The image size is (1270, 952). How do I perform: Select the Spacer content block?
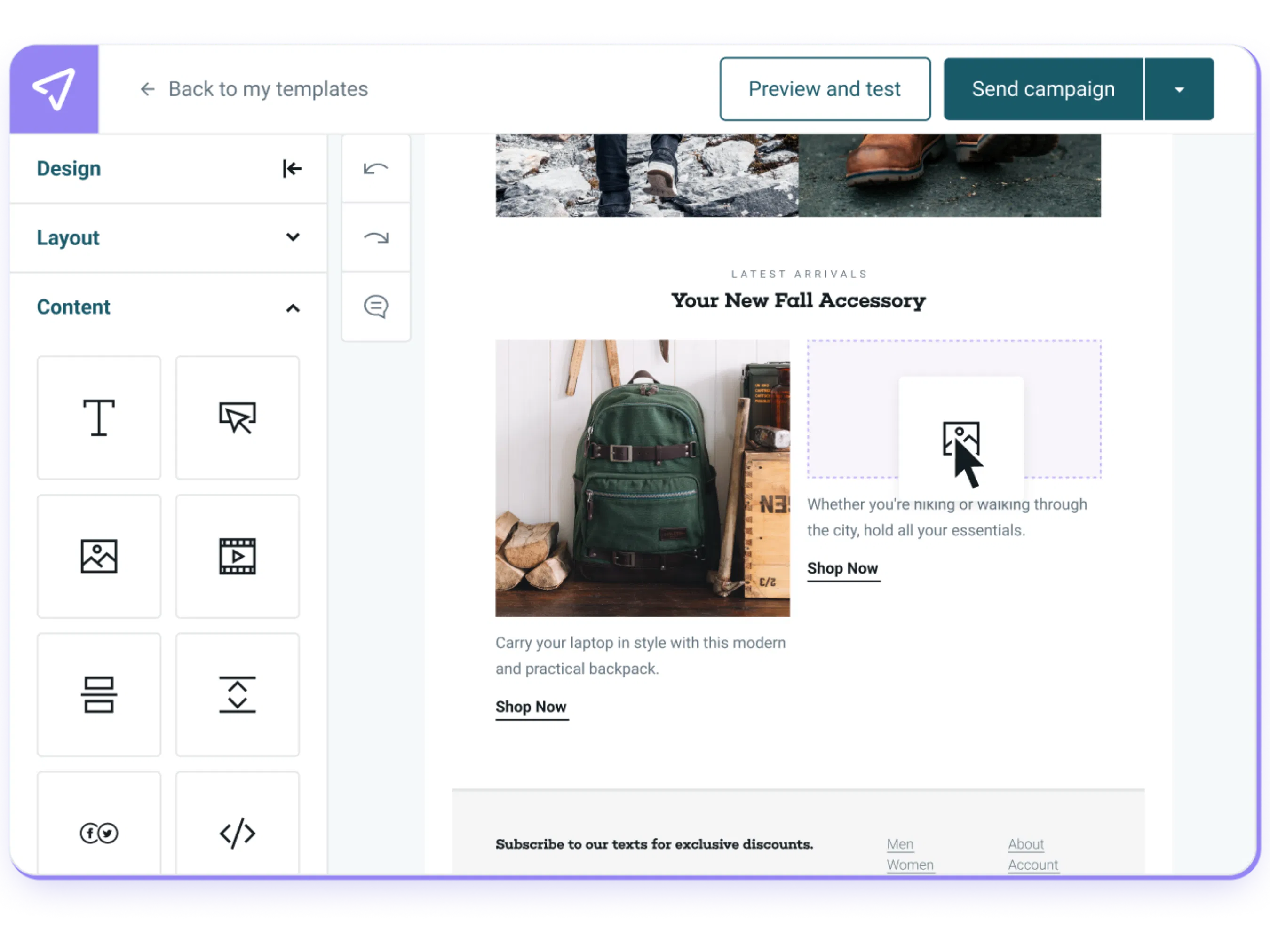pos(237,695)
